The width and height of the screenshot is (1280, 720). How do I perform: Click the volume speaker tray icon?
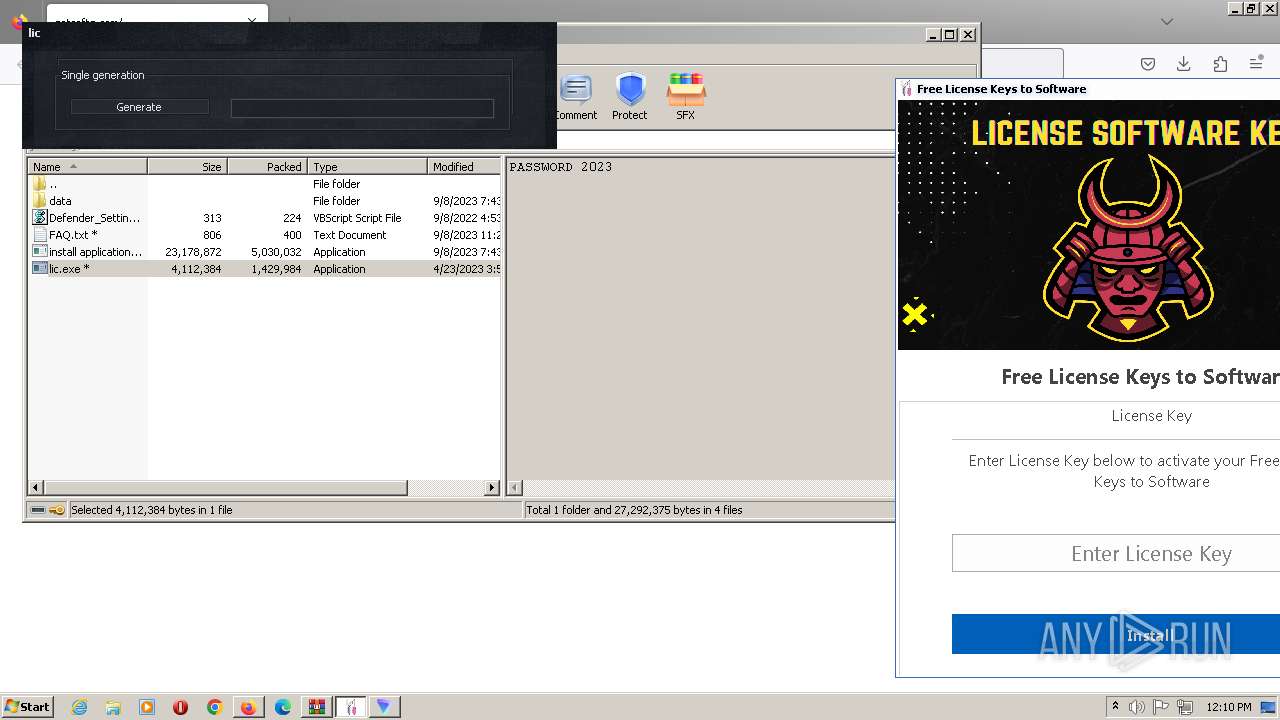[1137, 707]
